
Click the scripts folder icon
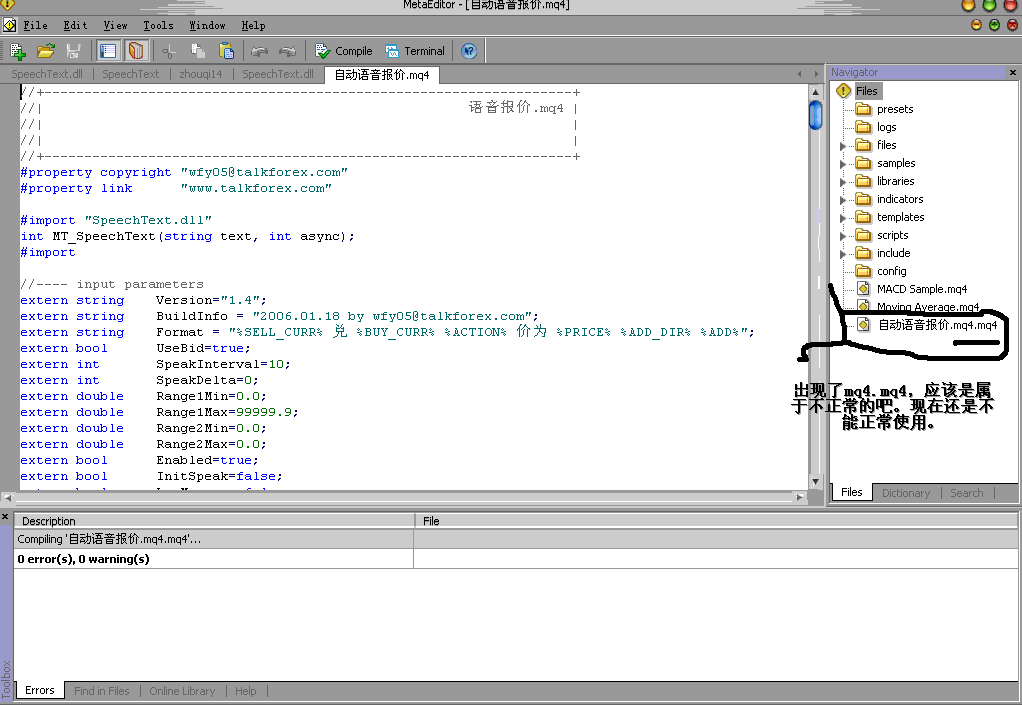[x=863, y=235]
